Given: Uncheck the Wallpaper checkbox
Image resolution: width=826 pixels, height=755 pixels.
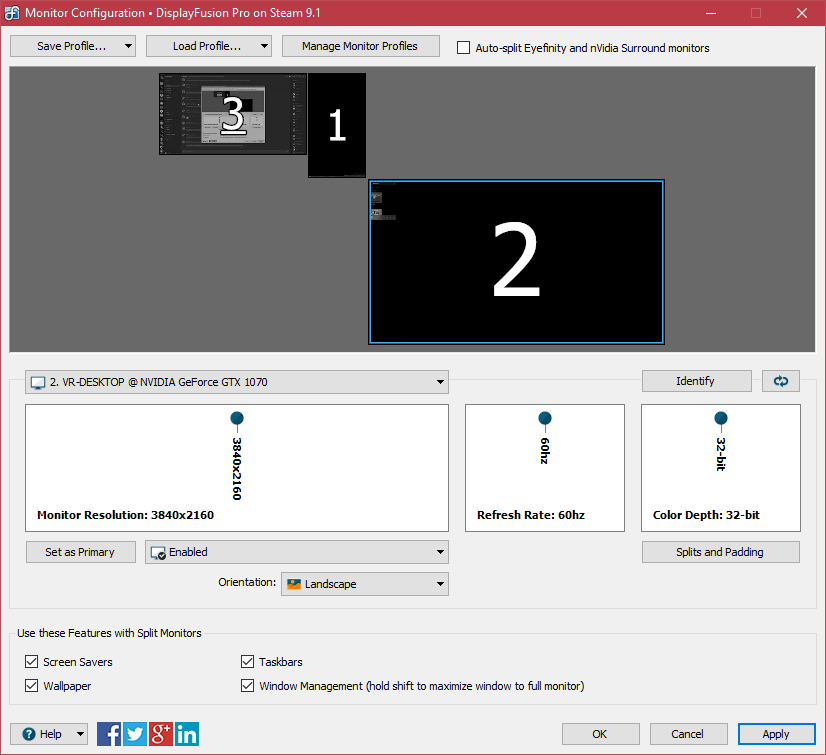Looking at the screenshot, I should pyautogui.click(x=31, y=686).
